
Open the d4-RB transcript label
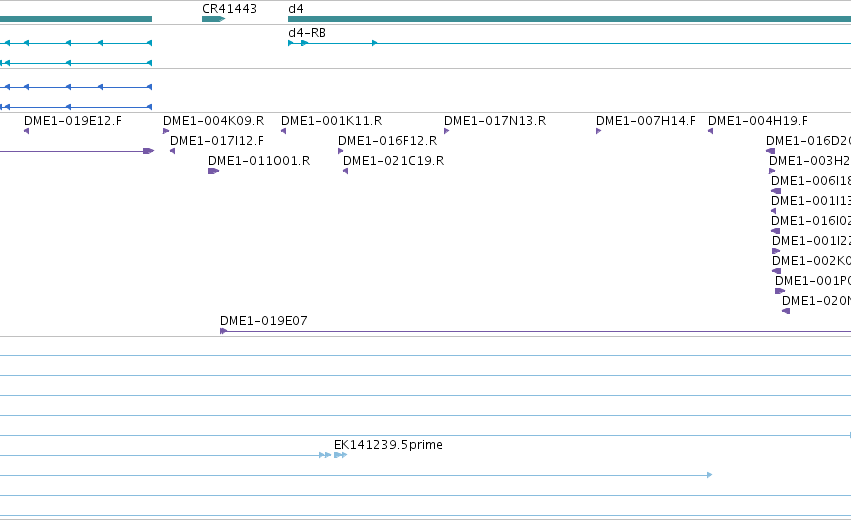tap(307, 33)
